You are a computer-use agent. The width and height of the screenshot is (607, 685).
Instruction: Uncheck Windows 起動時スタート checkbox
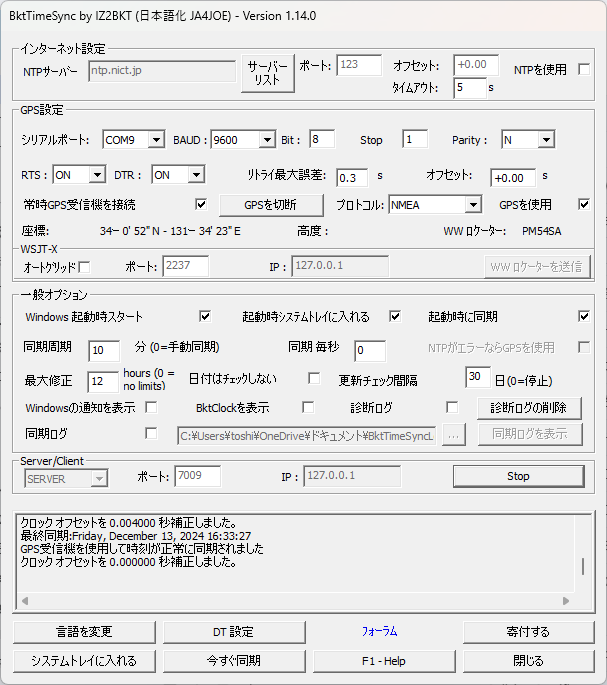pos(205,316)
